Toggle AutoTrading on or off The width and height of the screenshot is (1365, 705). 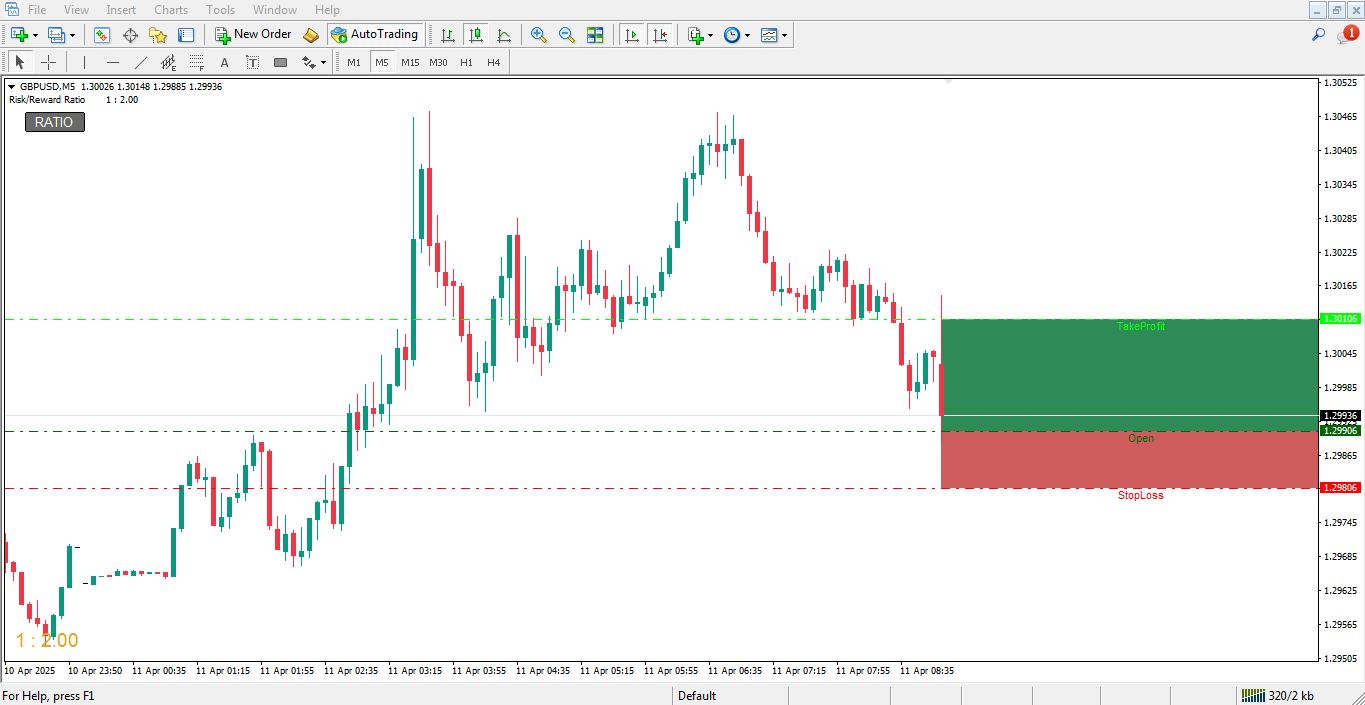(x=375, y=34)
